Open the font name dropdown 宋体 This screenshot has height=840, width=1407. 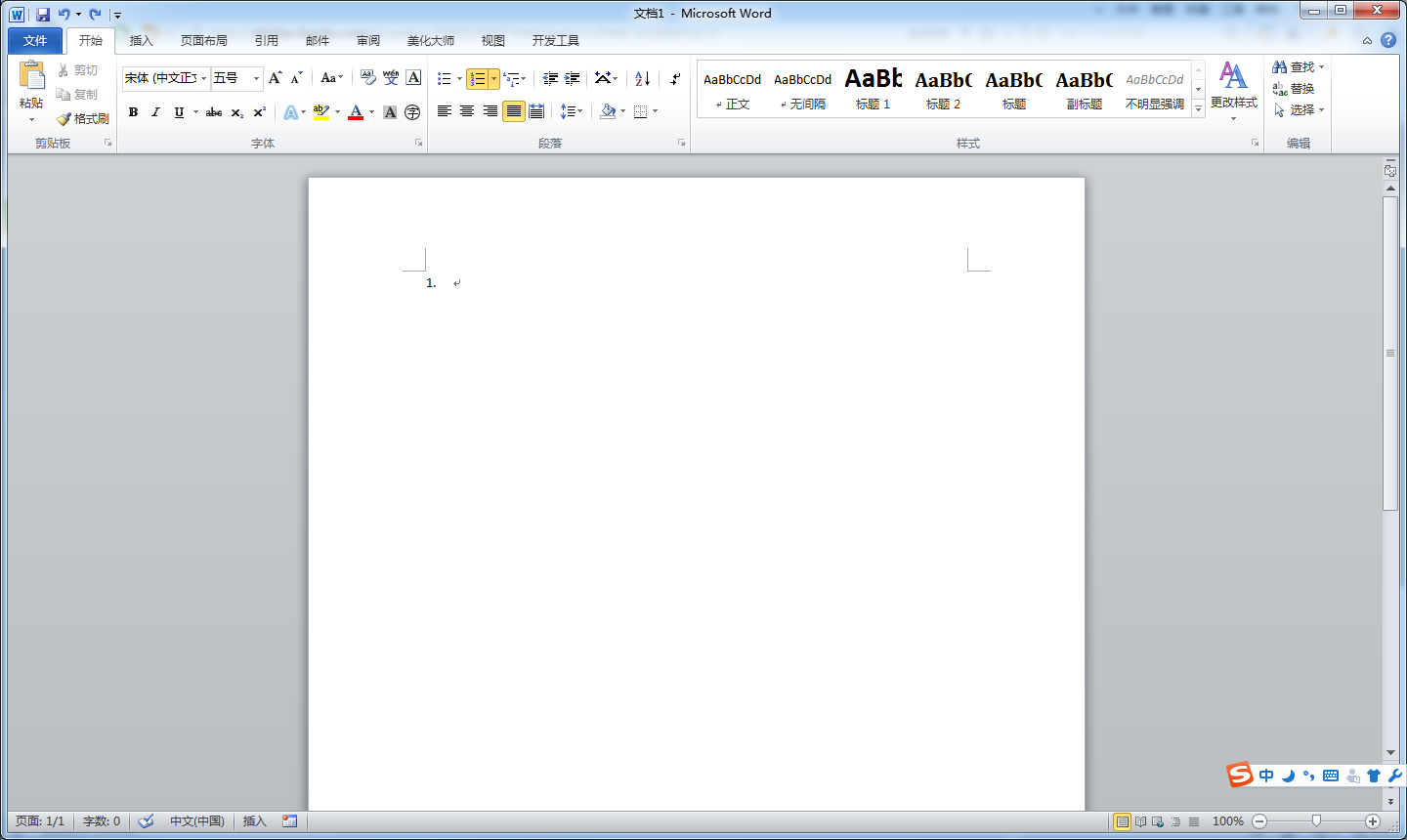tap(203, 78)
